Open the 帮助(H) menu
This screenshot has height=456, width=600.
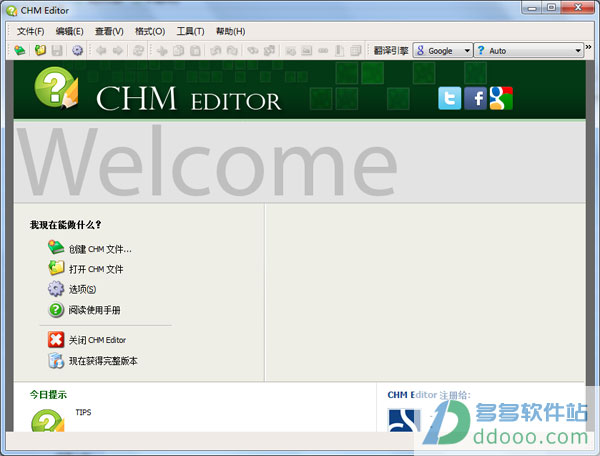pyautogui.click(x=230, y=31)
